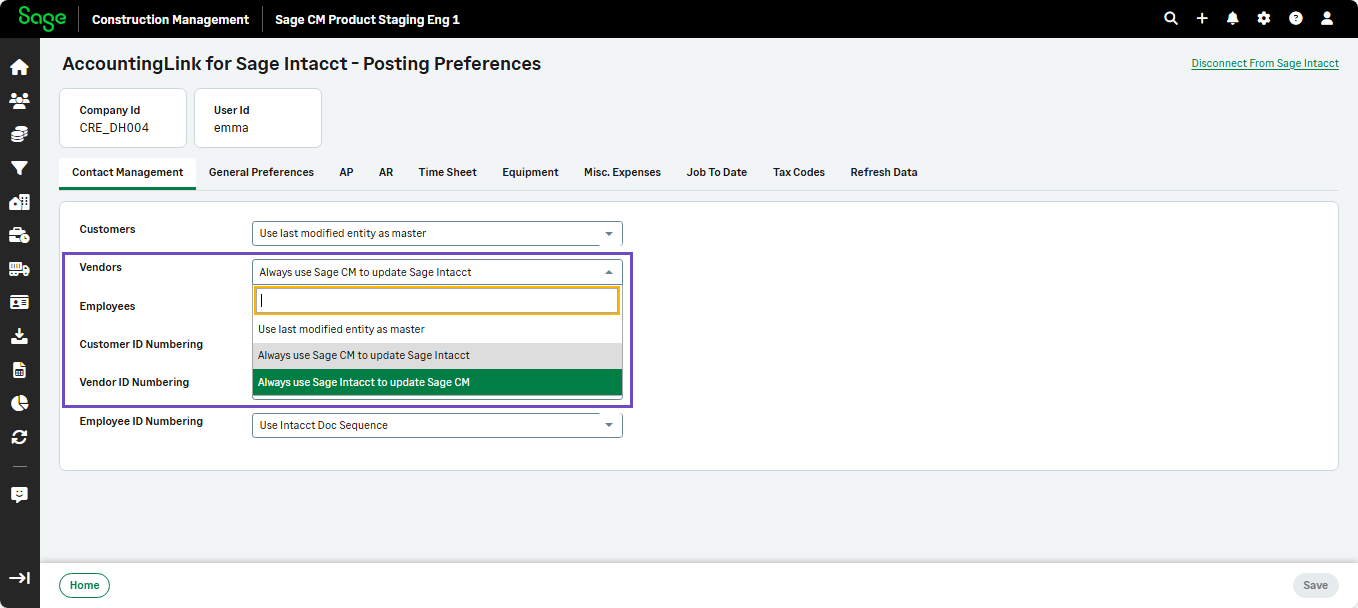Open the Job To Date tab
Viewport: 1358px width, 608px height.
click(x=717, y=172)
